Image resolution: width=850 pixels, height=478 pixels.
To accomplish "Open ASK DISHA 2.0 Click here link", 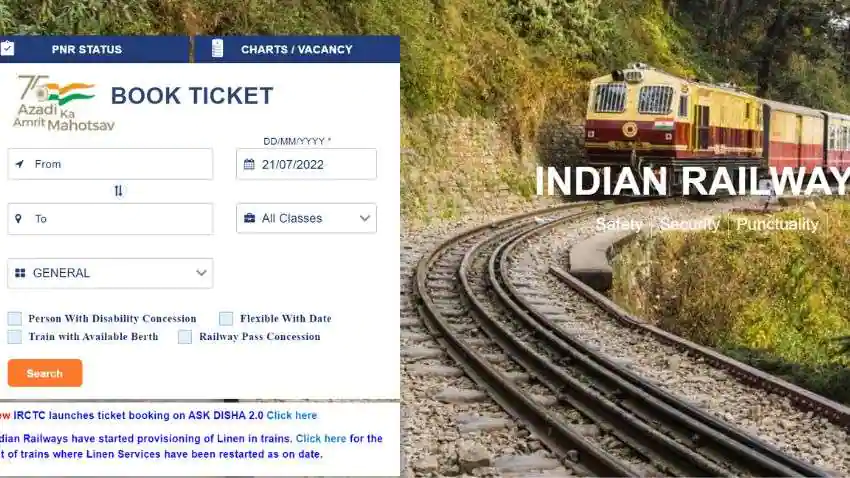I will [x=292, y=415].
